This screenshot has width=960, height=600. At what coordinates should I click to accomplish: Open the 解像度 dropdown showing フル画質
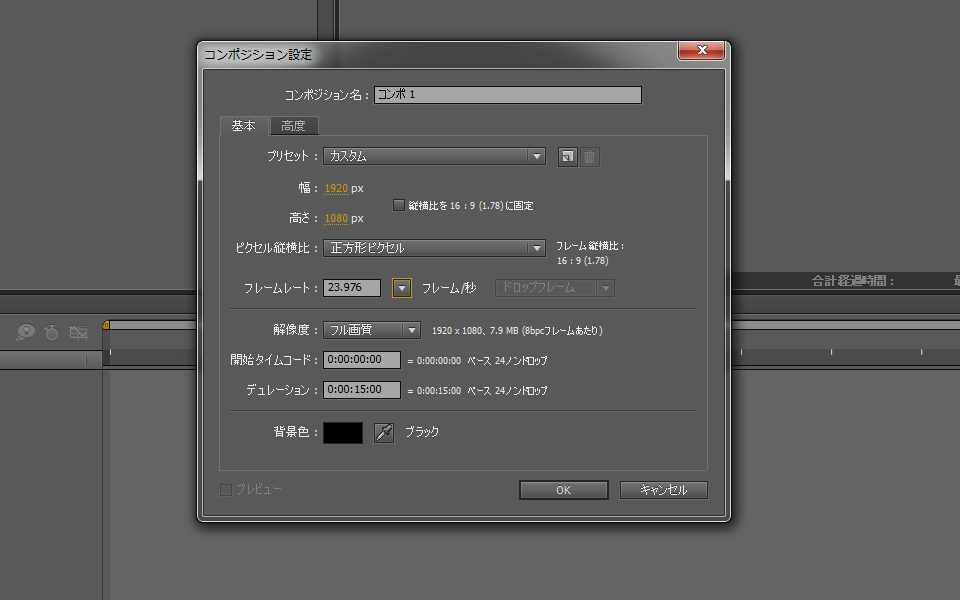click(x=372, y=331)
